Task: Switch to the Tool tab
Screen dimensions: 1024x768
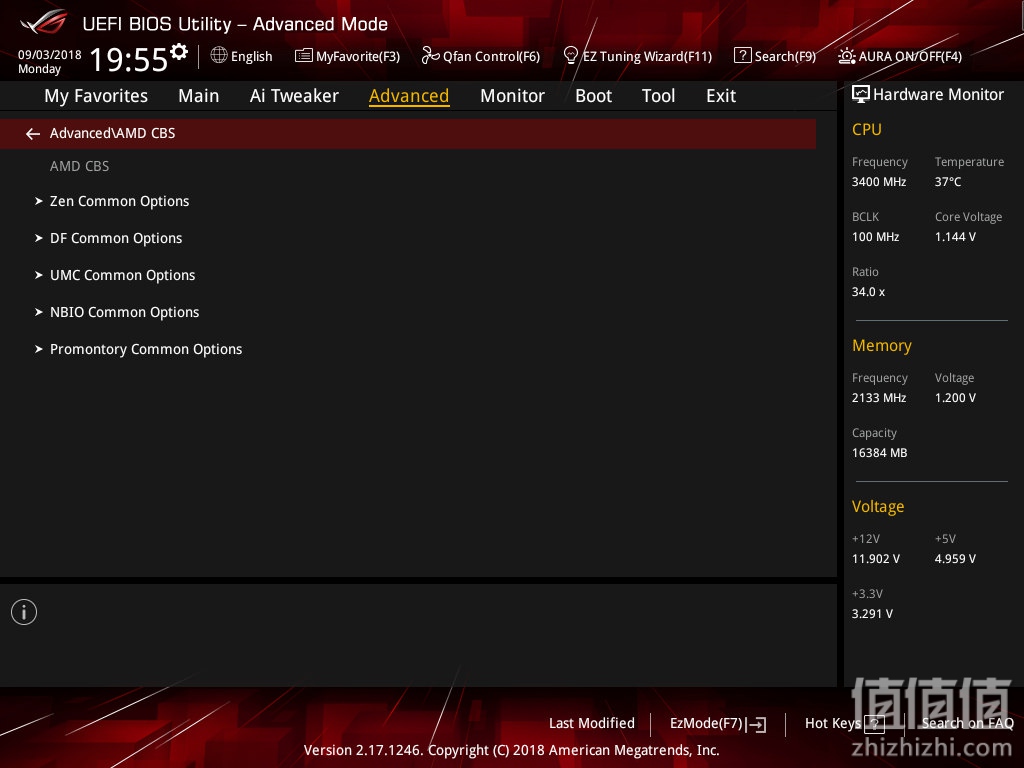Action: 658,96
